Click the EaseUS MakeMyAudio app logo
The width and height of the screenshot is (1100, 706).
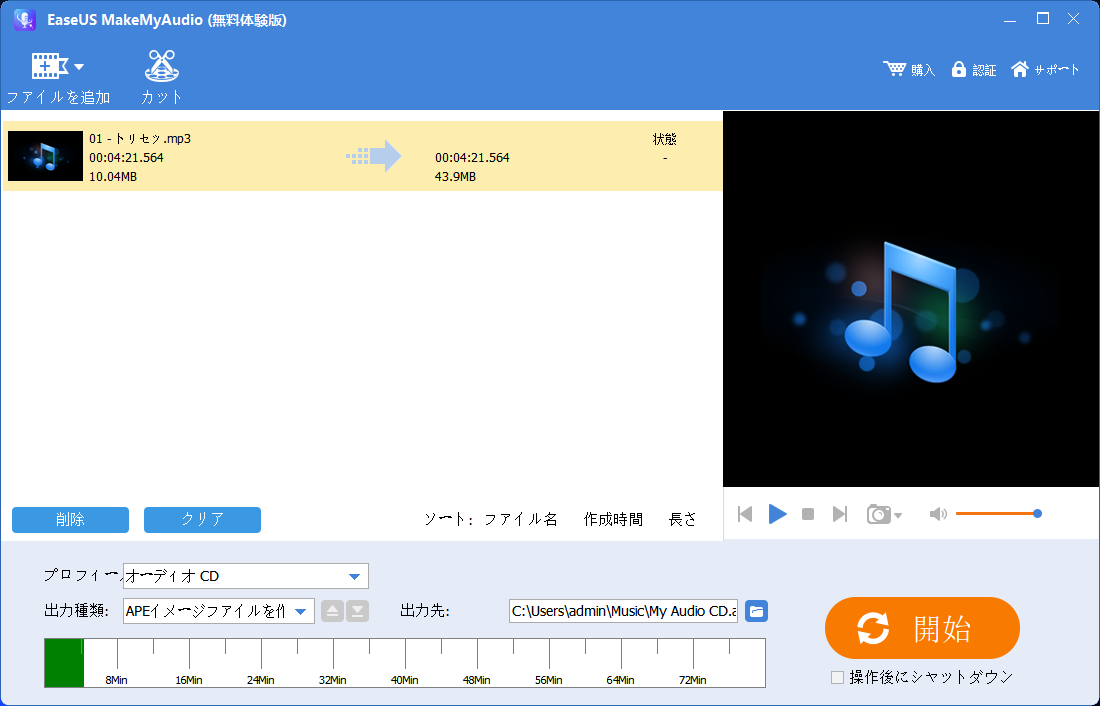coord(25,20)
